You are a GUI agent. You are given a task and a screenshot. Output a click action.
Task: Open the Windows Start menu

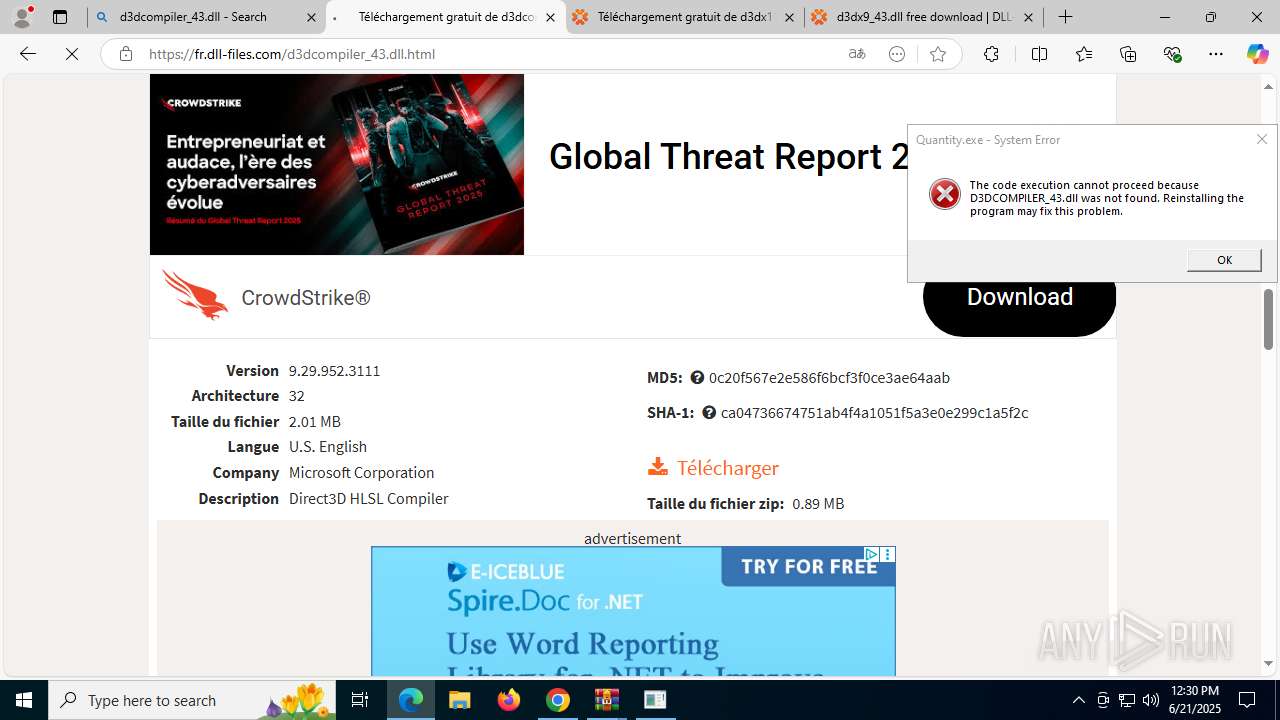pos(24,700)
